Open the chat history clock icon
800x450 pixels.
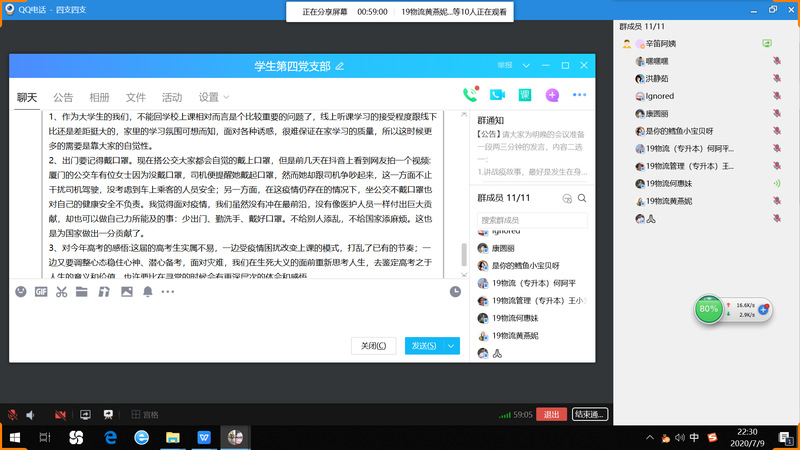pos(455,292)
